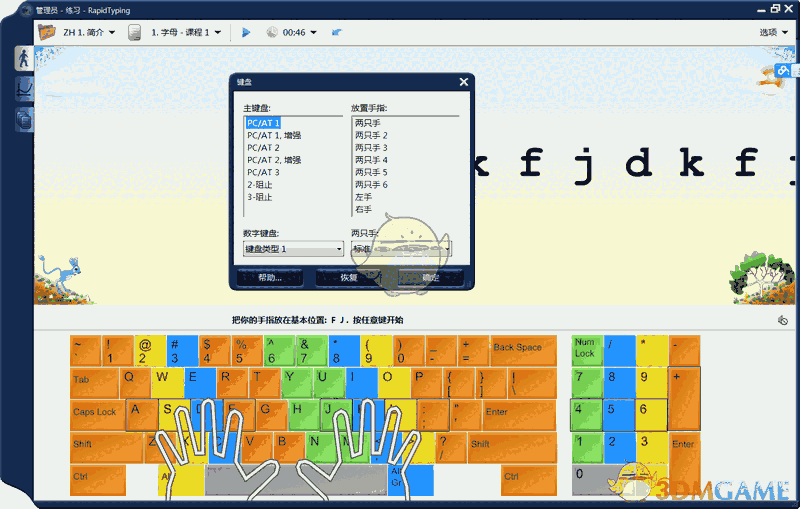The image size is (800, 509).
Task: Click the Ctrl key below left Shift
Action: (x=97, y=480)
